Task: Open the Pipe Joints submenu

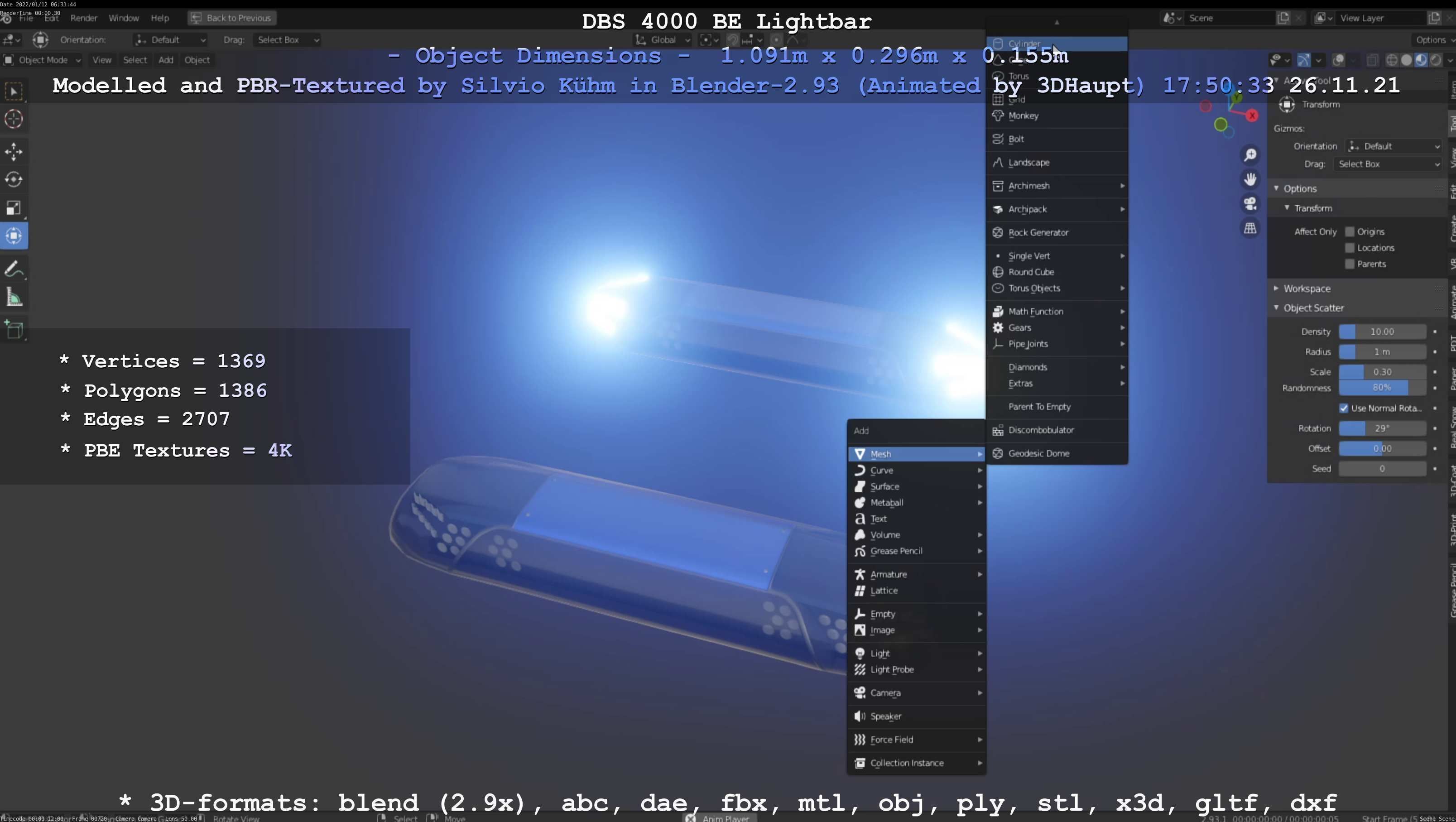Action: pos(1057,344)
